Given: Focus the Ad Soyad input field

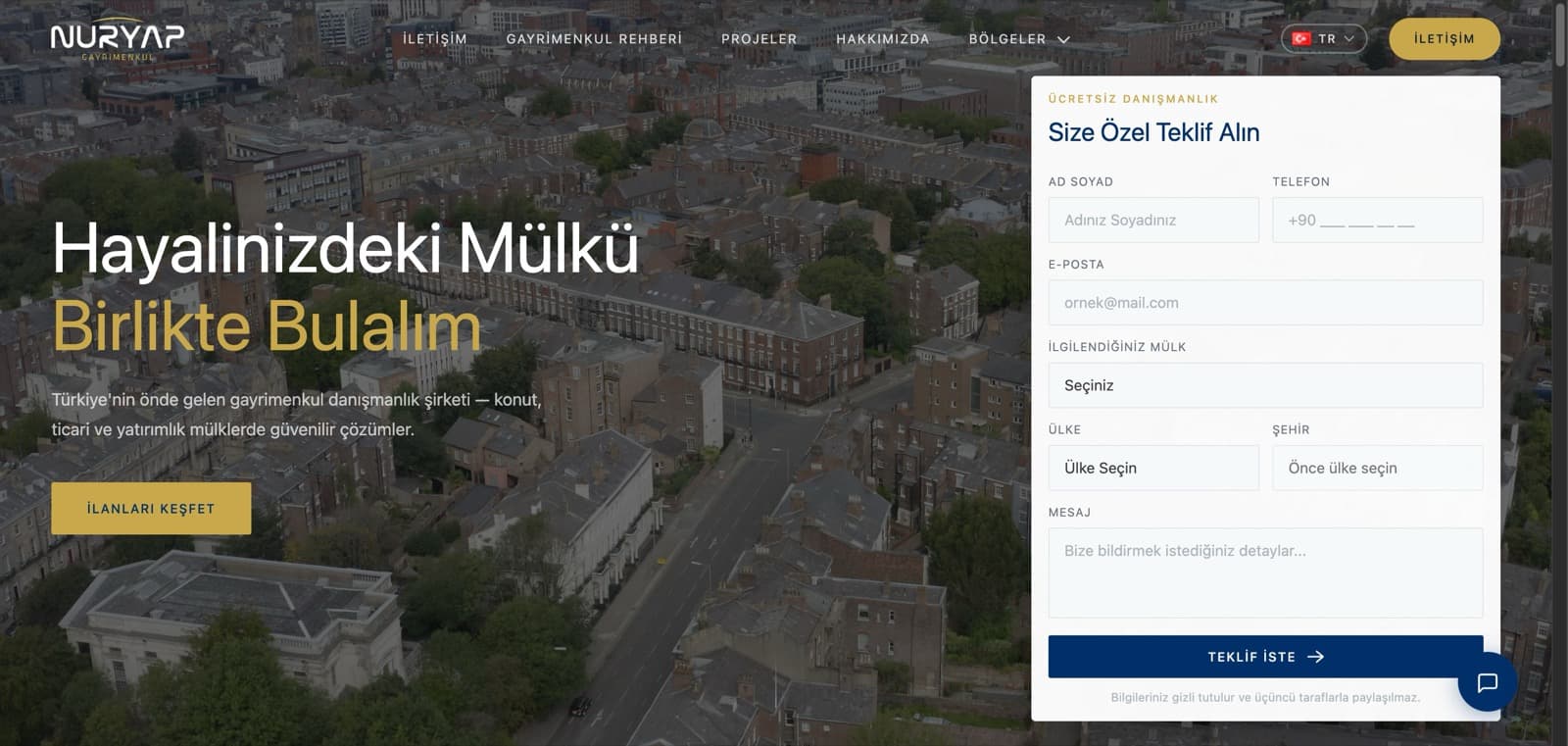Looking at the screenshot, I should pos(1153,221).
